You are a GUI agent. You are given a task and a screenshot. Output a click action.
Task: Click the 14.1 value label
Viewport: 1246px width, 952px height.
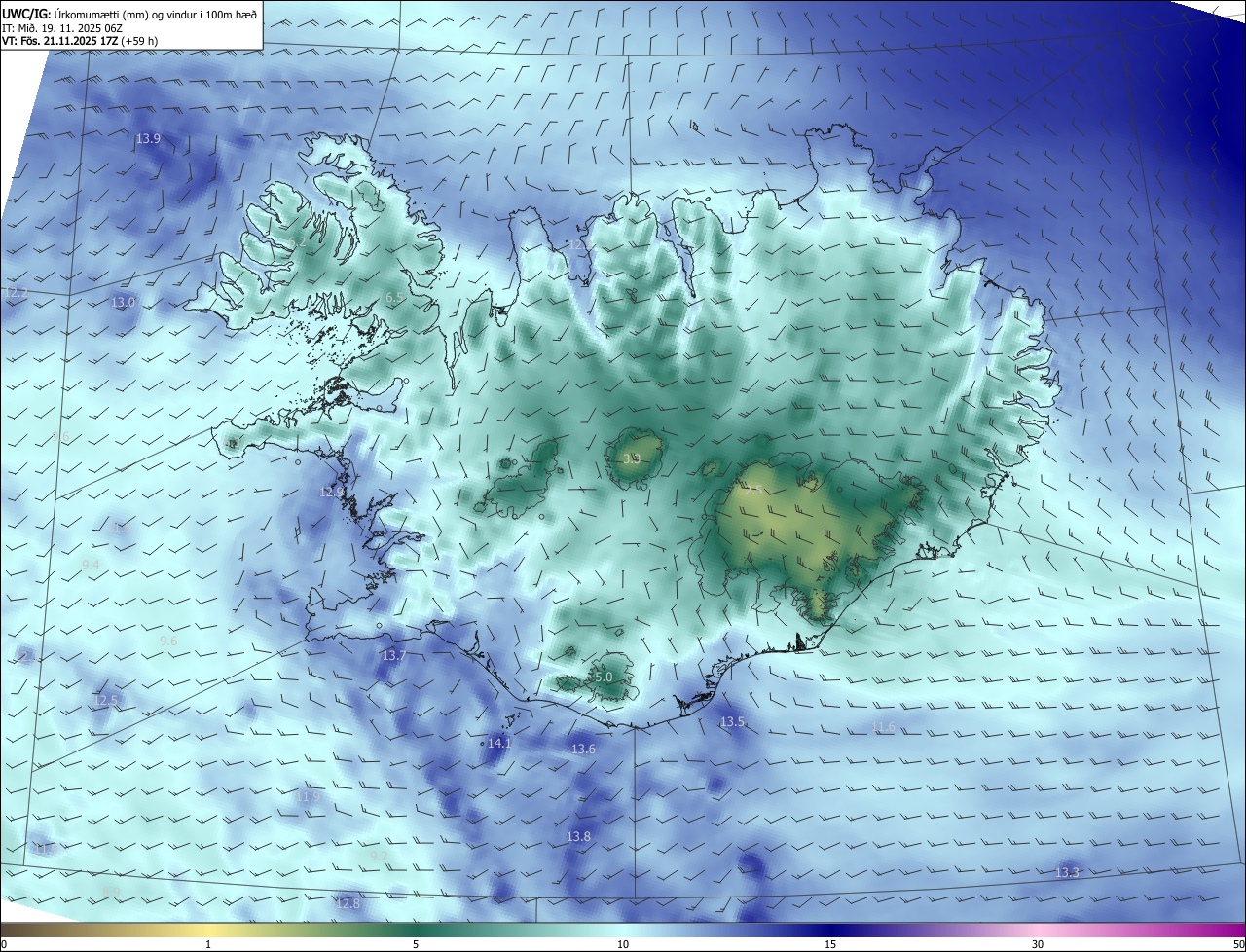(x=499, y=743)
